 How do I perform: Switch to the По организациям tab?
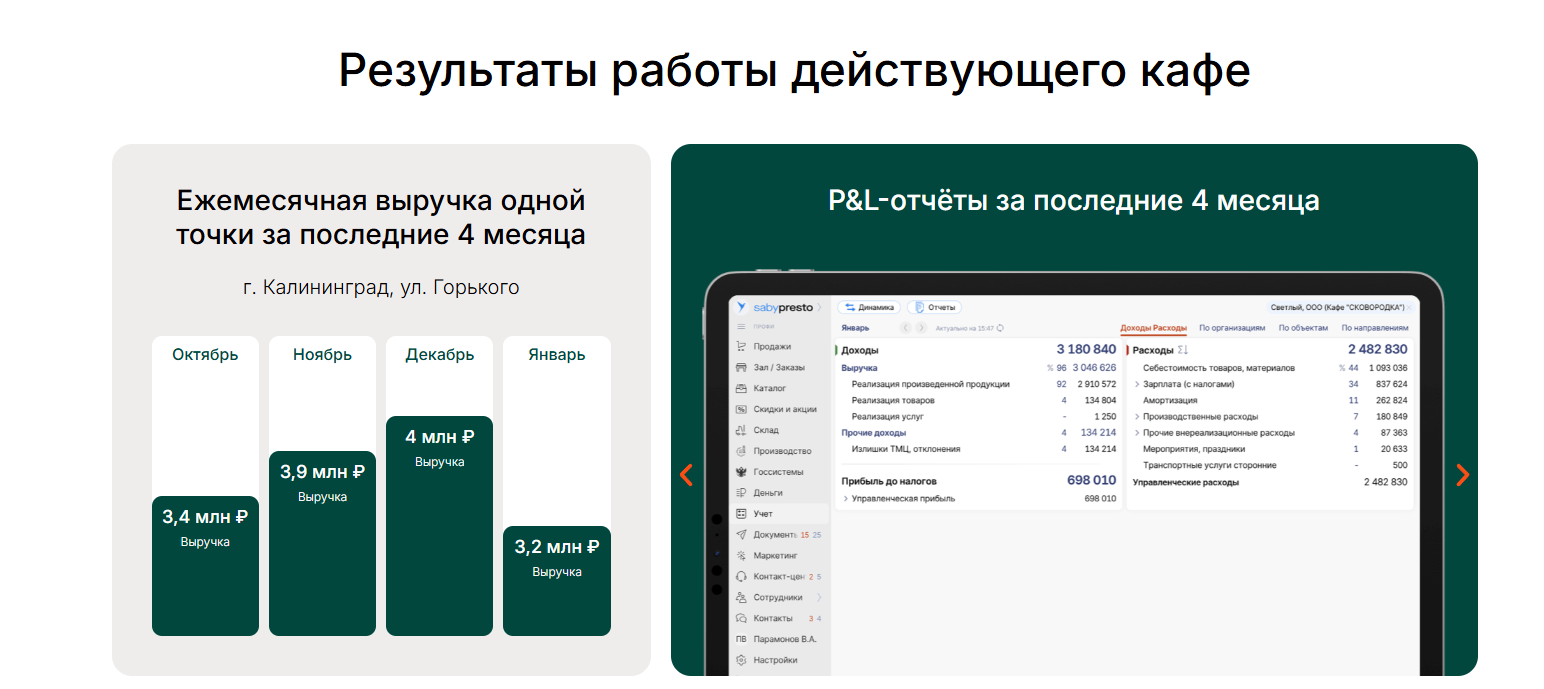[x=1232, y=328]
